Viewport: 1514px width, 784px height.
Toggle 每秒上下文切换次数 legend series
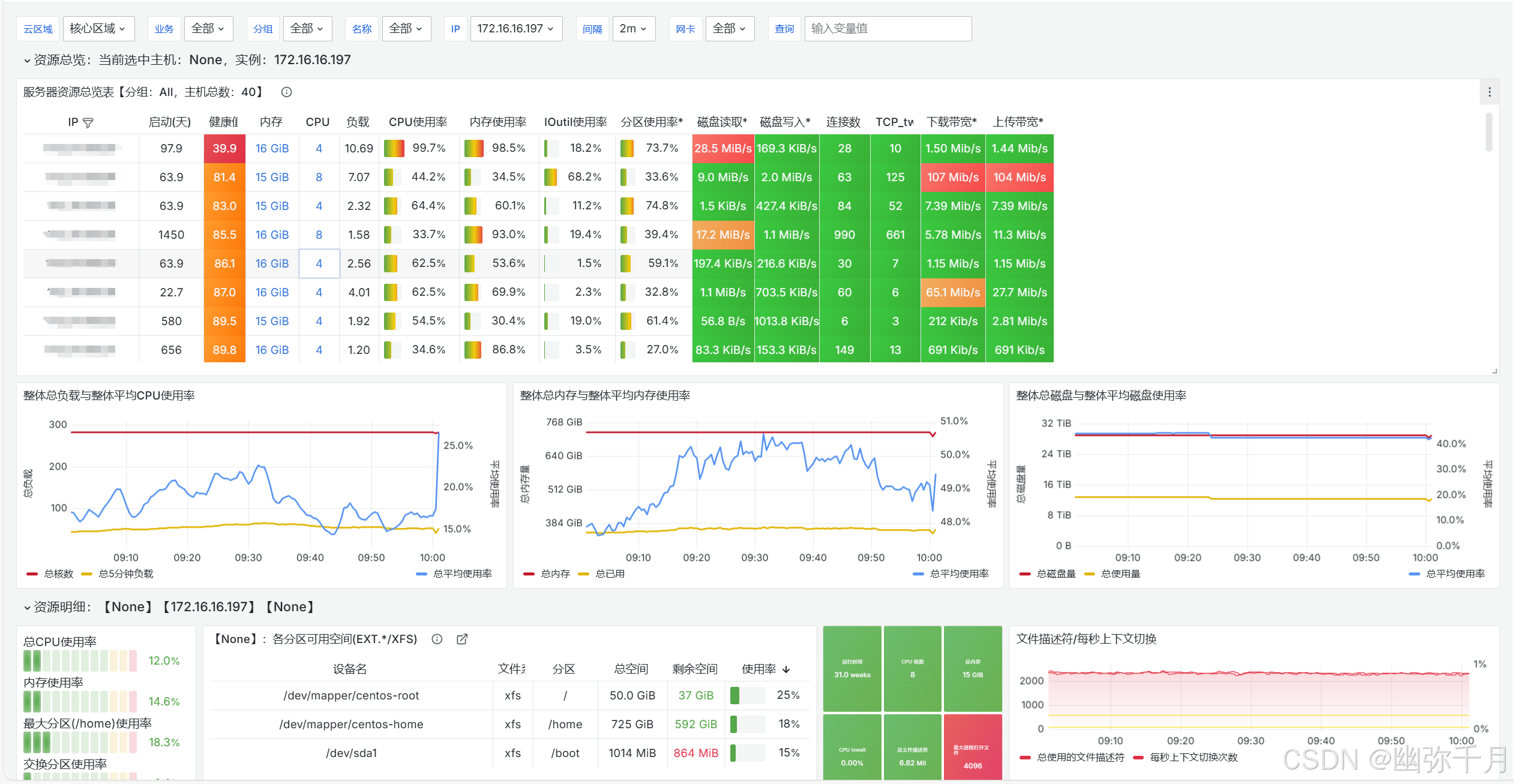point(1193,758)
